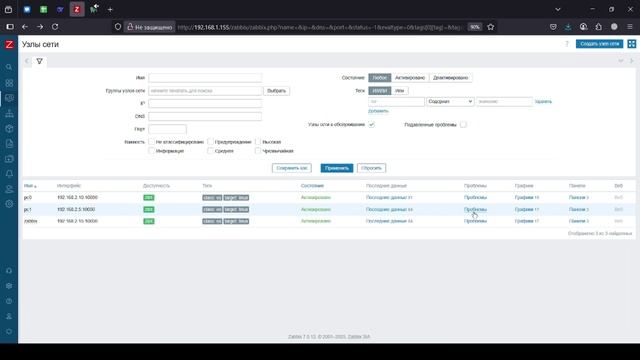
Task: Open the Help icon in sidebar
Action: pyautogui.click(x=9, y=301)
